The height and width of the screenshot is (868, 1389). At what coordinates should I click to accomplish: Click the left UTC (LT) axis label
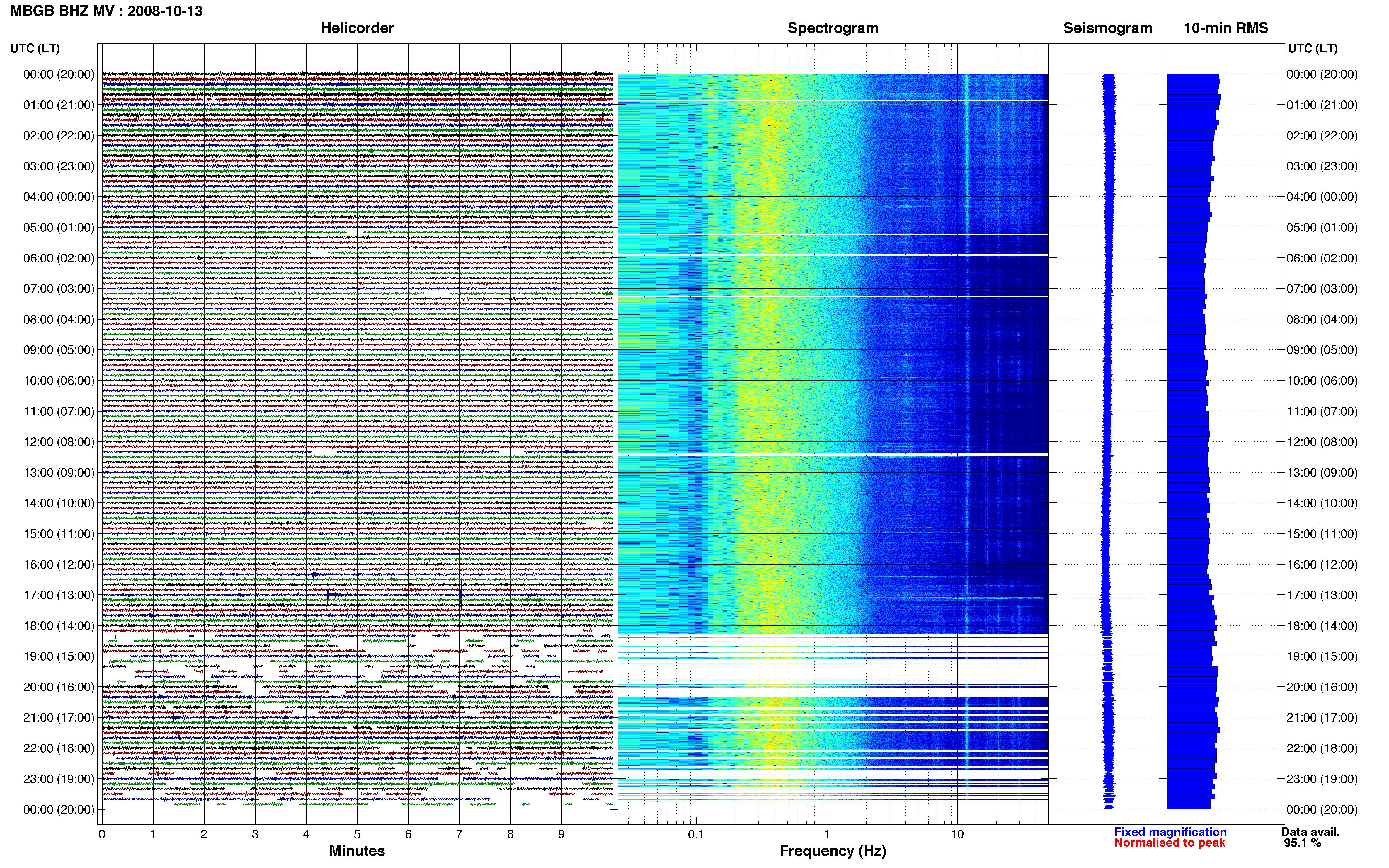[35, 48]
